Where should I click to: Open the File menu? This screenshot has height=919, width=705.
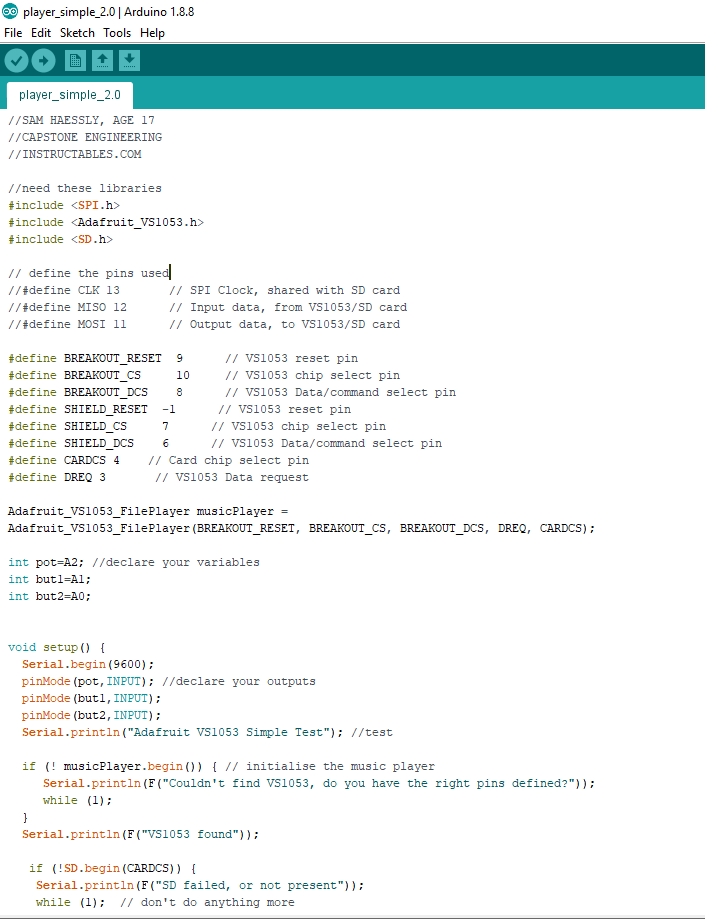click(13, 33)
